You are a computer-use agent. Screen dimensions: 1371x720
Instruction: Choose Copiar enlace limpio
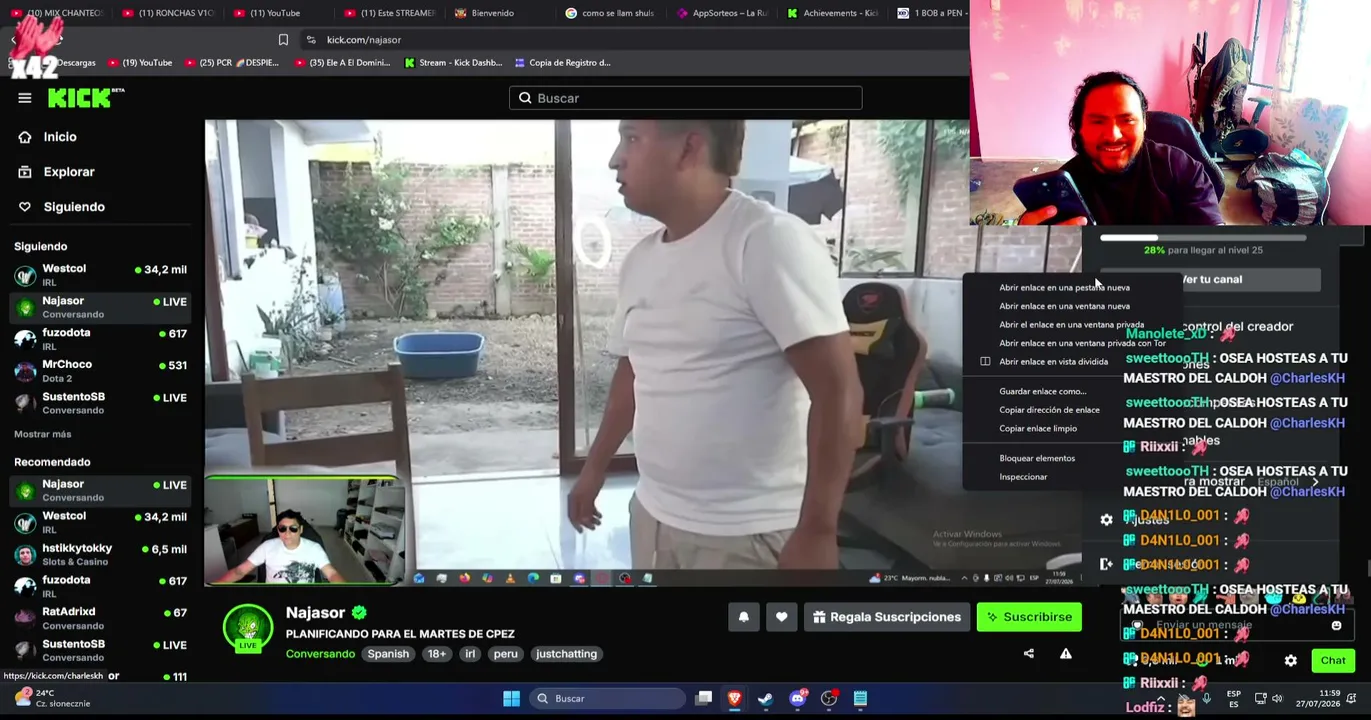point(1038,429)
